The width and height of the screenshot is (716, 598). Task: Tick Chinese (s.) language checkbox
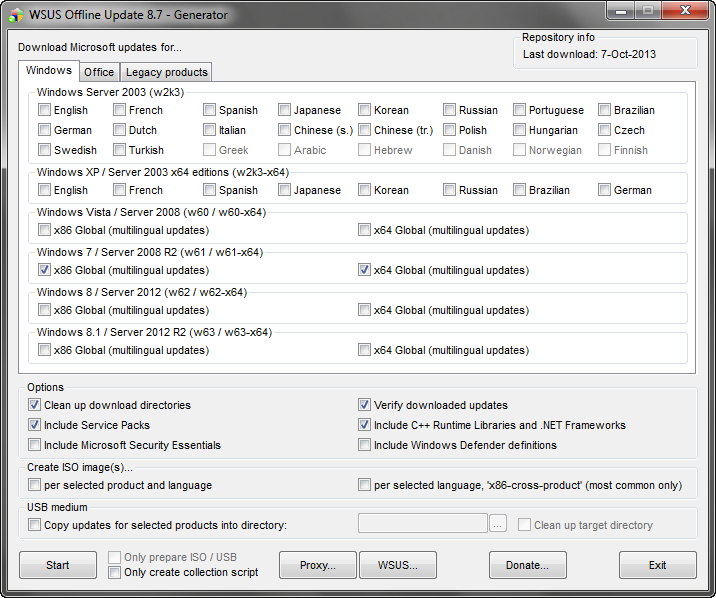pos(284,130)
